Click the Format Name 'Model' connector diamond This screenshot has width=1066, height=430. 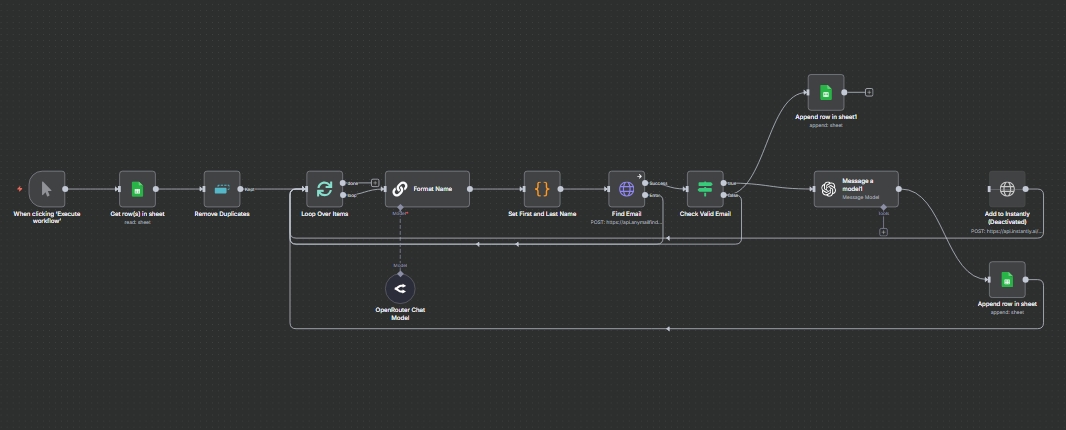pyautogui.click(x=400, y=208)
